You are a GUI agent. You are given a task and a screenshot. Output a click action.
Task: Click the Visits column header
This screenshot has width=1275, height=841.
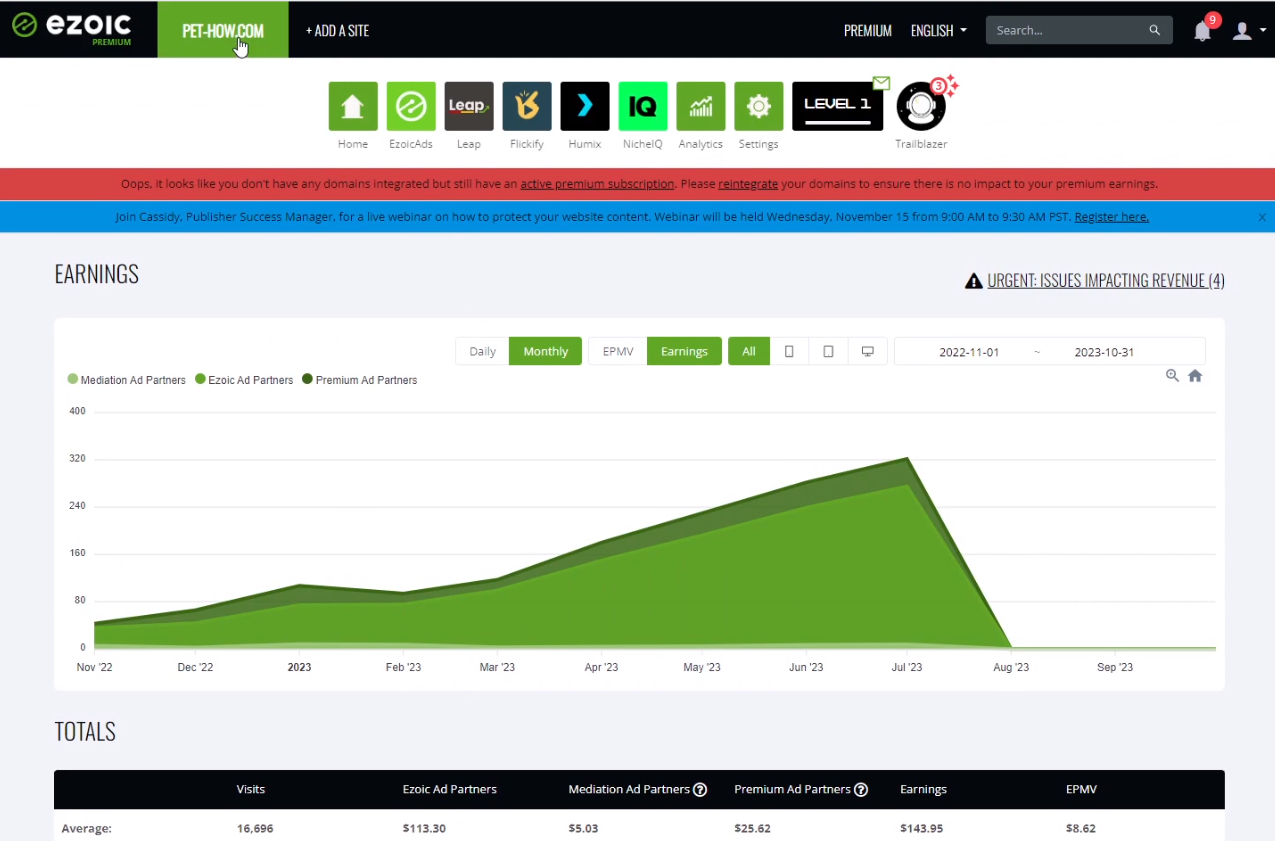(251, 790)
